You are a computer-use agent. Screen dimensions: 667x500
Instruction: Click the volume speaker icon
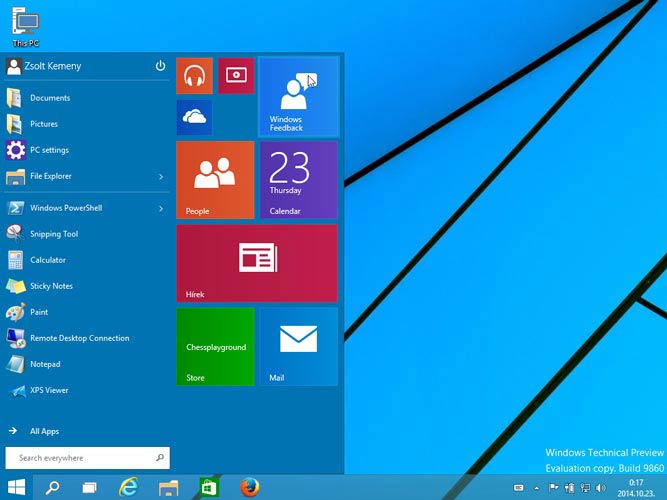(x=601, y=488)
